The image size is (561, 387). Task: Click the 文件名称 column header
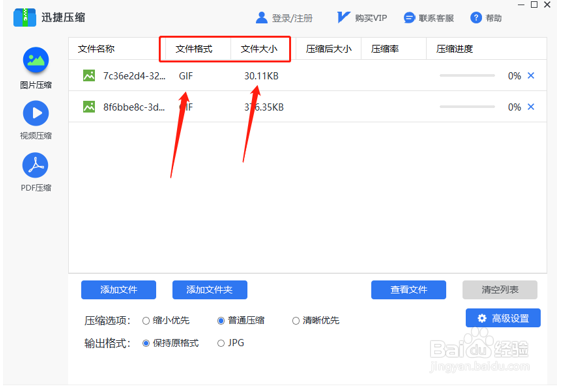coord(96,49)
